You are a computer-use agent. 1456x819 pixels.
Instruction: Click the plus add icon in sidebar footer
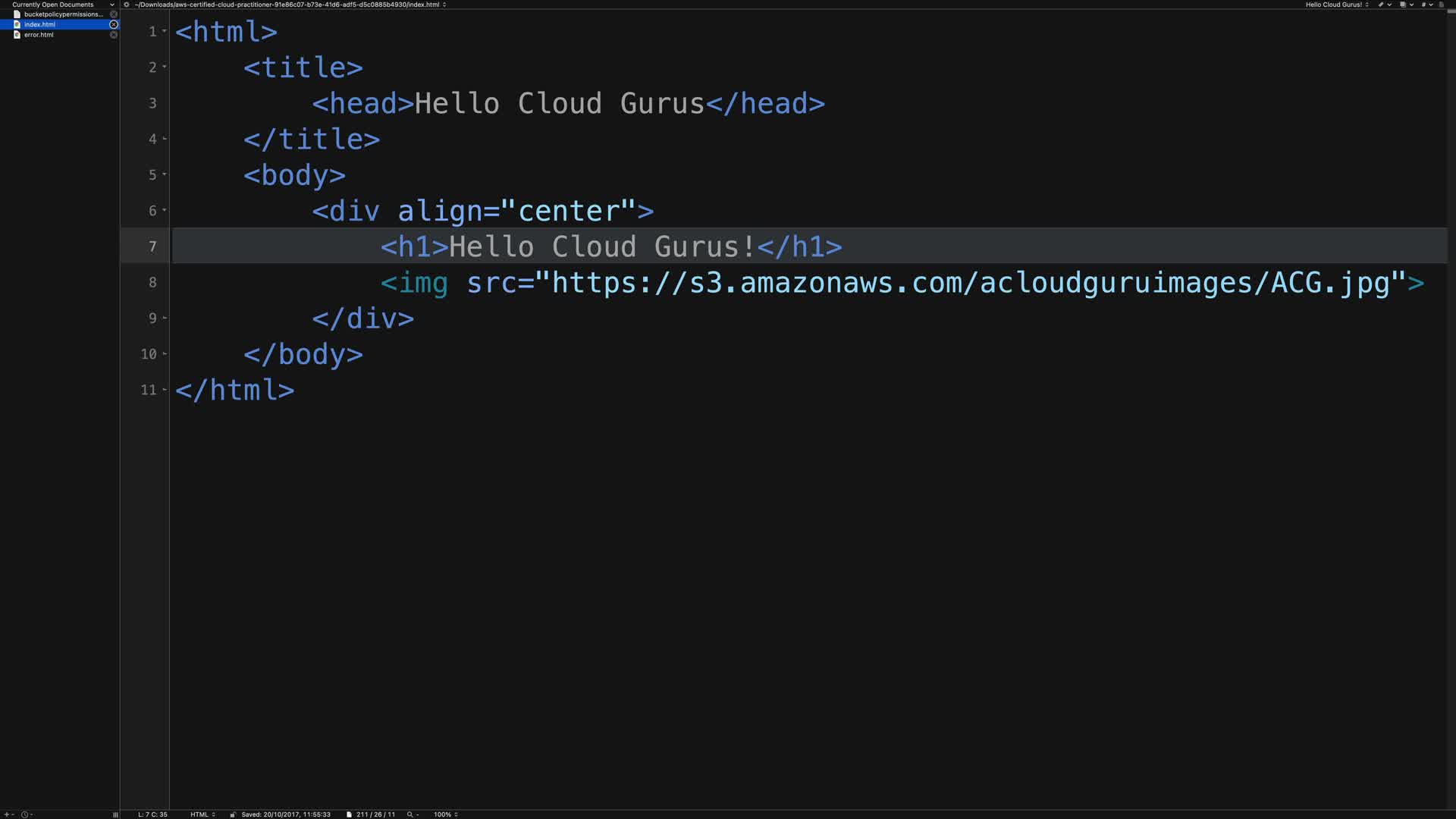click(6, 814)
